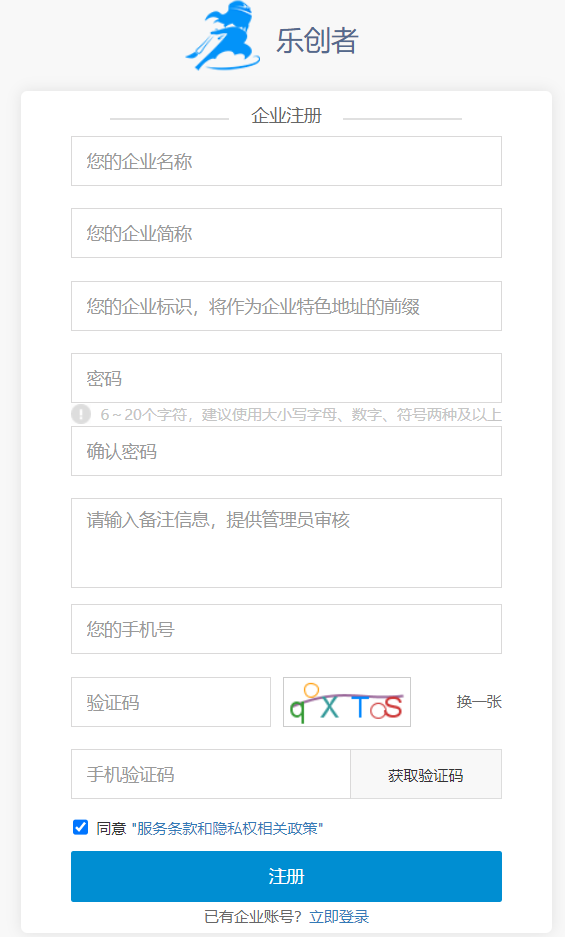Click the 手机验证码 SMS code field

(x=210, y=774)
